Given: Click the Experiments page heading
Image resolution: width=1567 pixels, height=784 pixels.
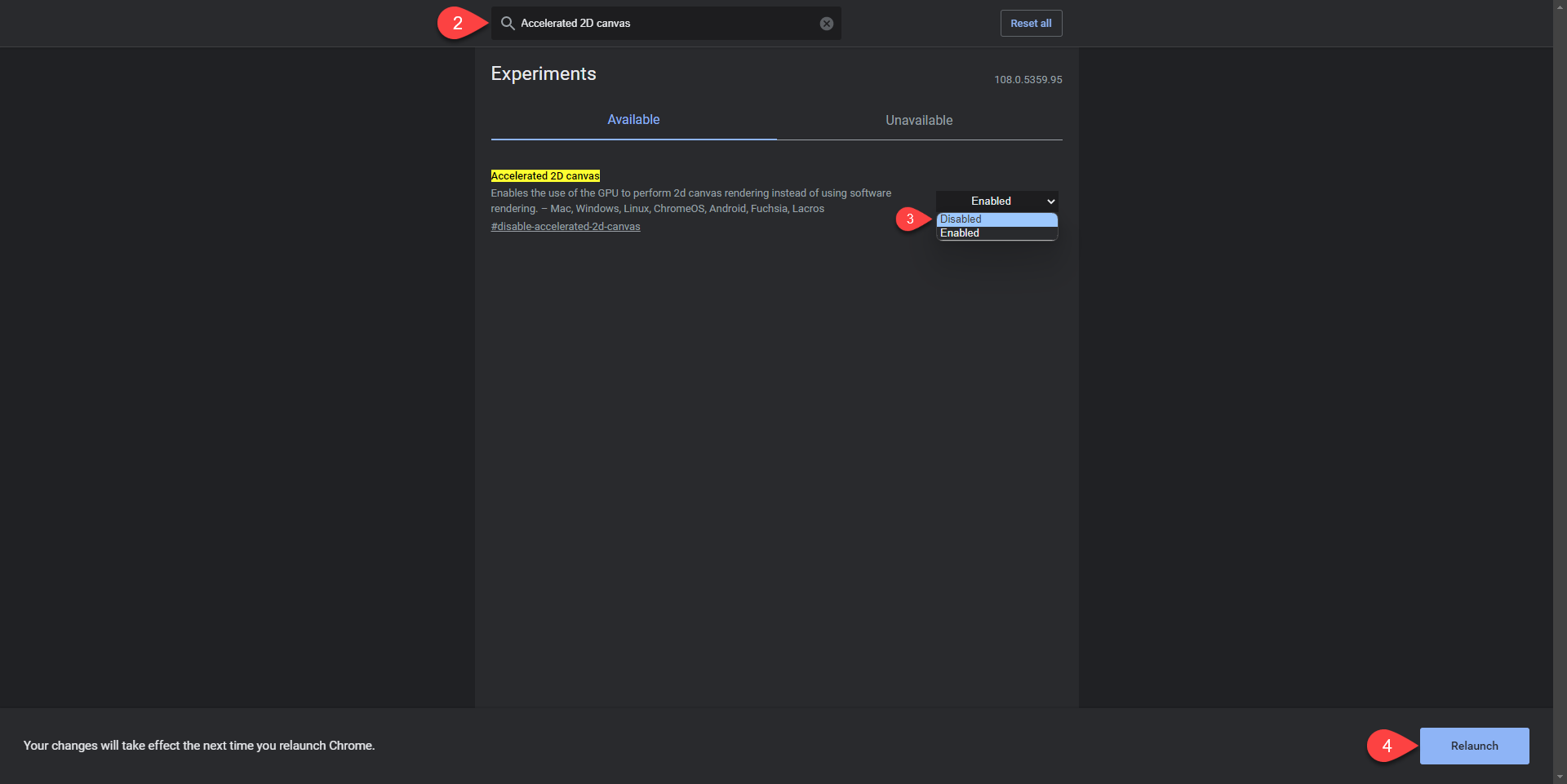Looking at the screenshot, I should pos(544,74).
